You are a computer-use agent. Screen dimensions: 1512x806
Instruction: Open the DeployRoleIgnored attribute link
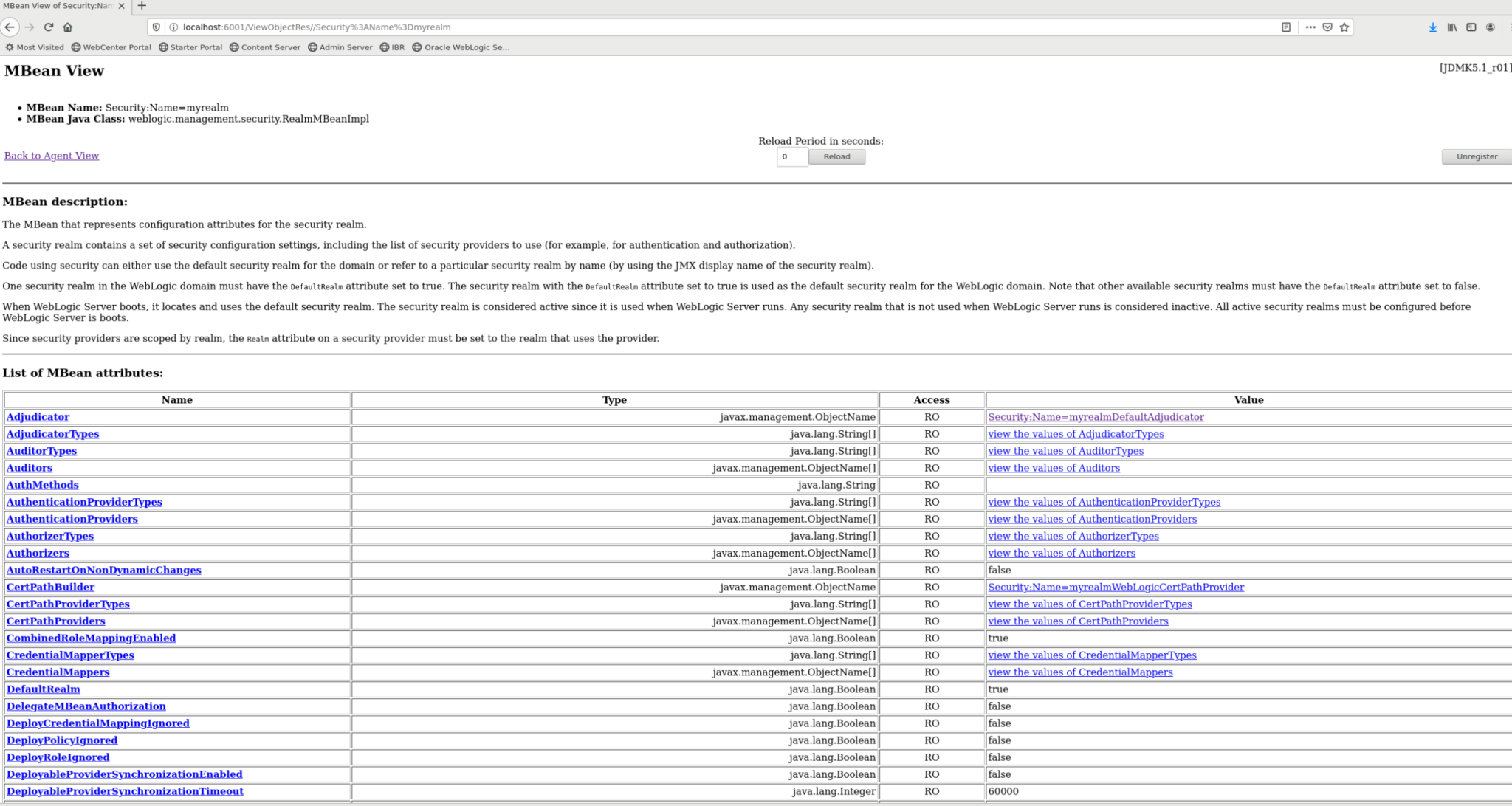pos(58,757)
